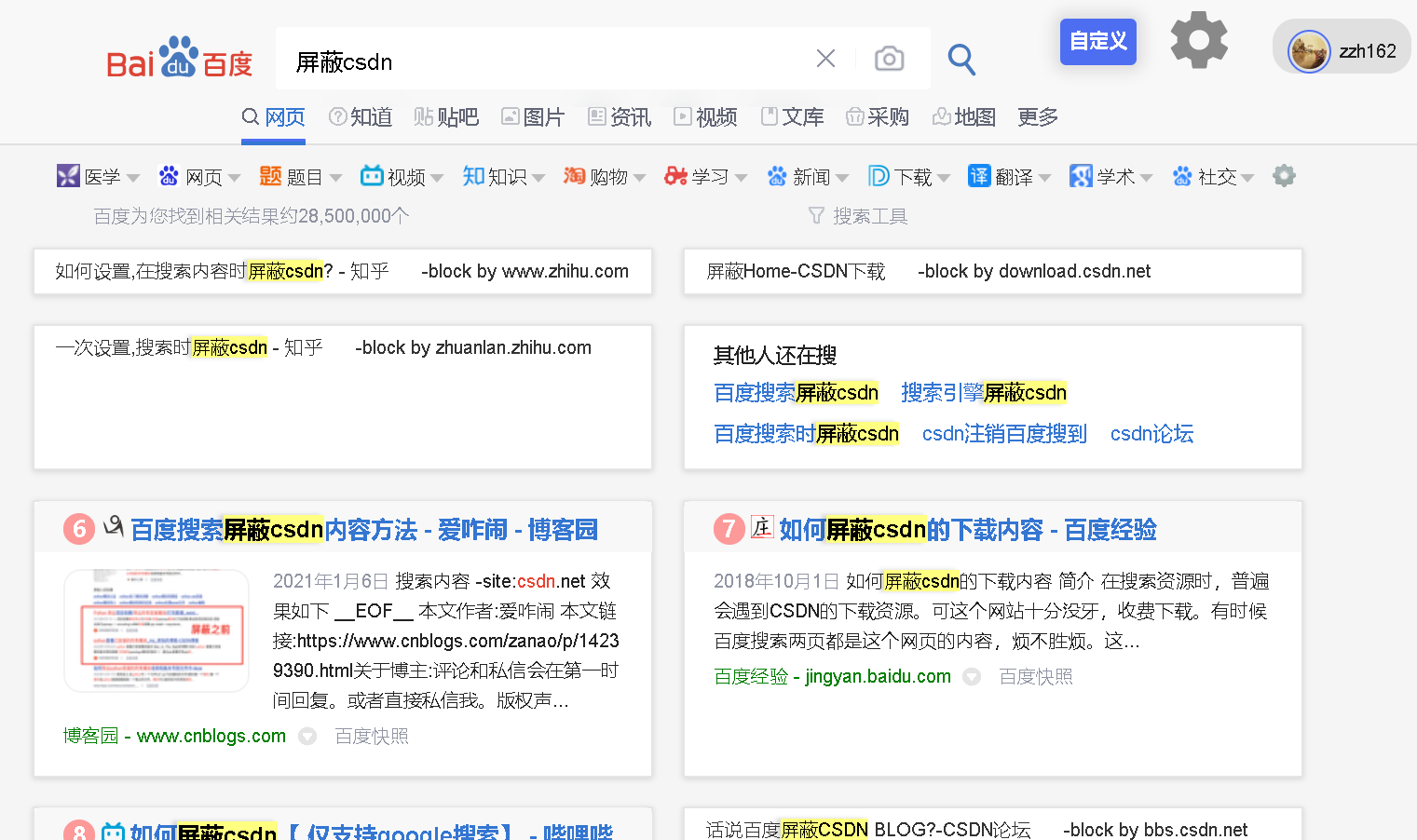Click blocked result from www.zhihu.com
The height and width of the screenshot is (840, 1417).
click(x=342, y=271)
